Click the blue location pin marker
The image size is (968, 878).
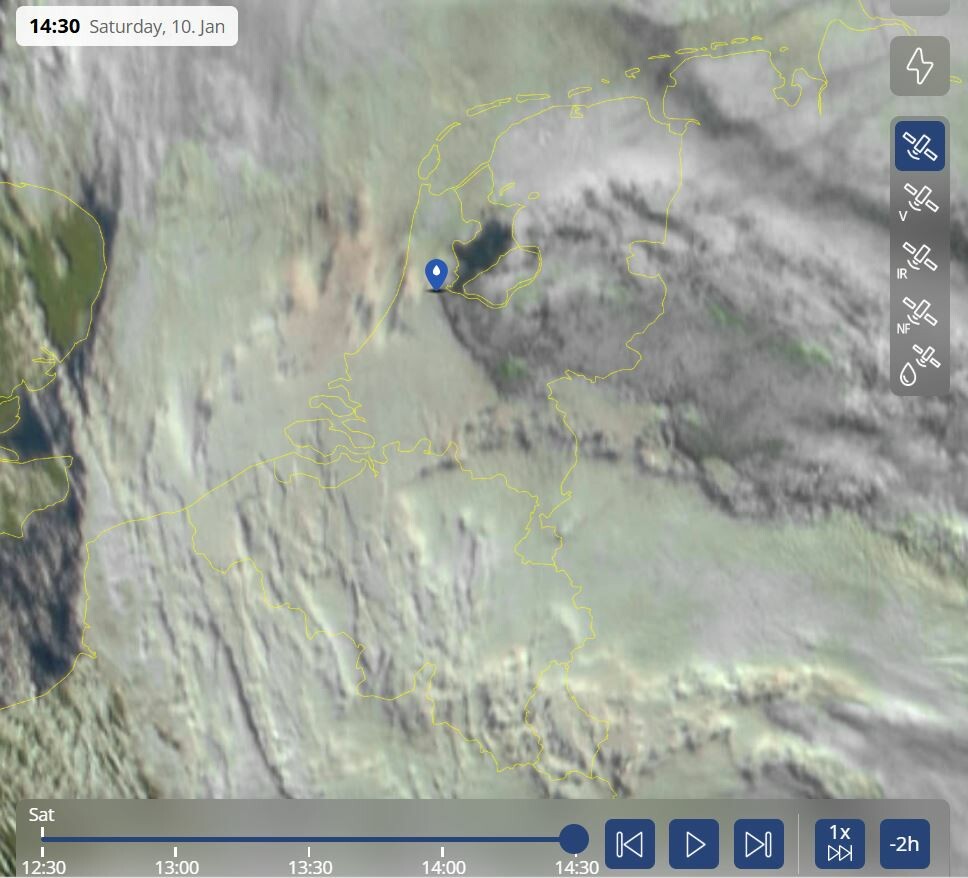coord(436,275)
